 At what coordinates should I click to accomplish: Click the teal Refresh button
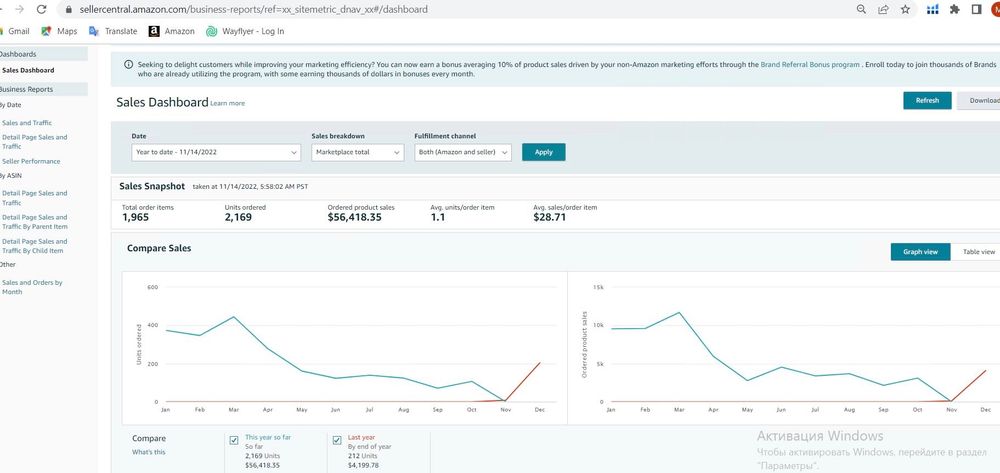[x=927, y=101]
